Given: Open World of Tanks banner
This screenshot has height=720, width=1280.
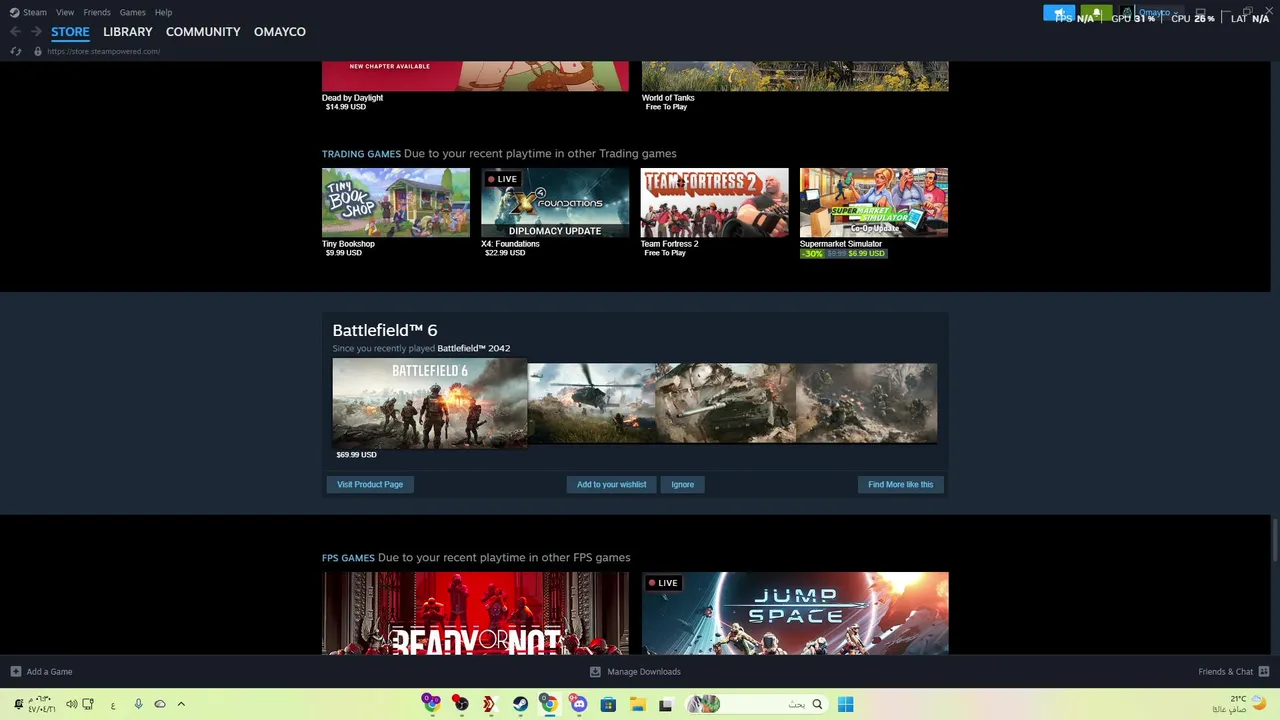Looking at the screenshot, I should click(x=795, y=76).
